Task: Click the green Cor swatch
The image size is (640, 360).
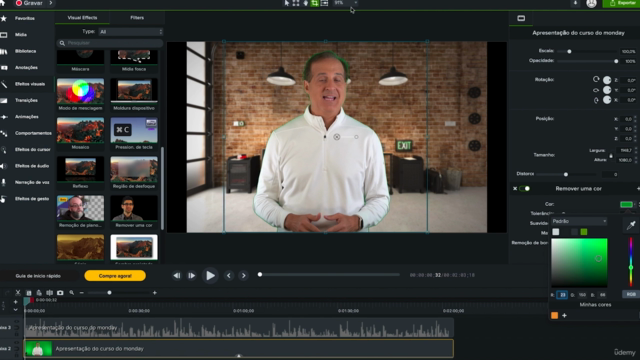Action: (x=626, y=204)
